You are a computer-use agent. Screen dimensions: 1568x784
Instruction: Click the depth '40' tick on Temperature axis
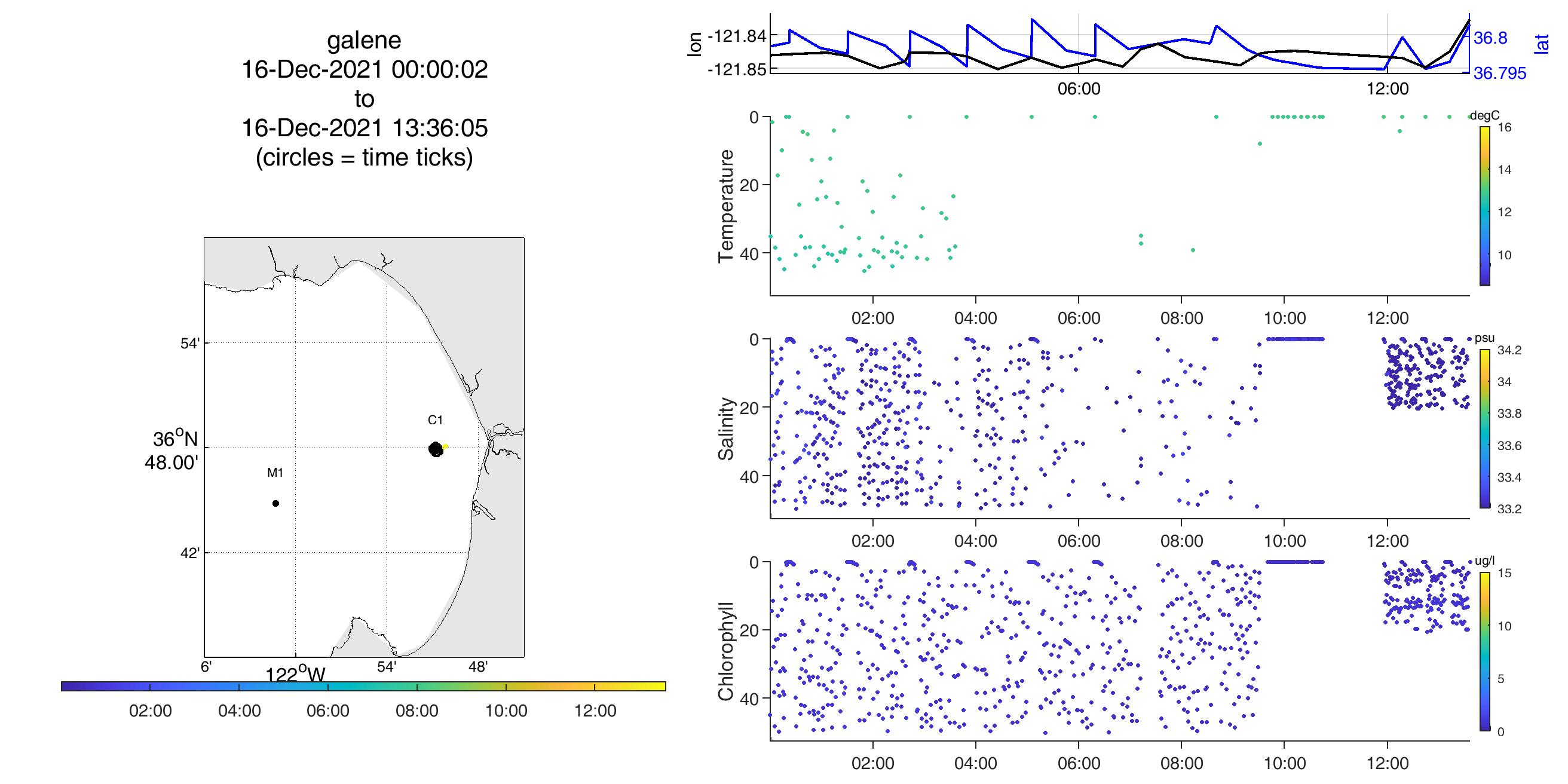[749, 253]
